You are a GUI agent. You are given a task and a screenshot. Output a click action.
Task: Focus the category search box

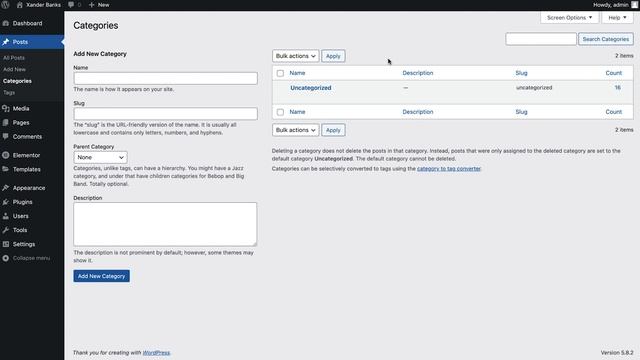click(541, 39)
